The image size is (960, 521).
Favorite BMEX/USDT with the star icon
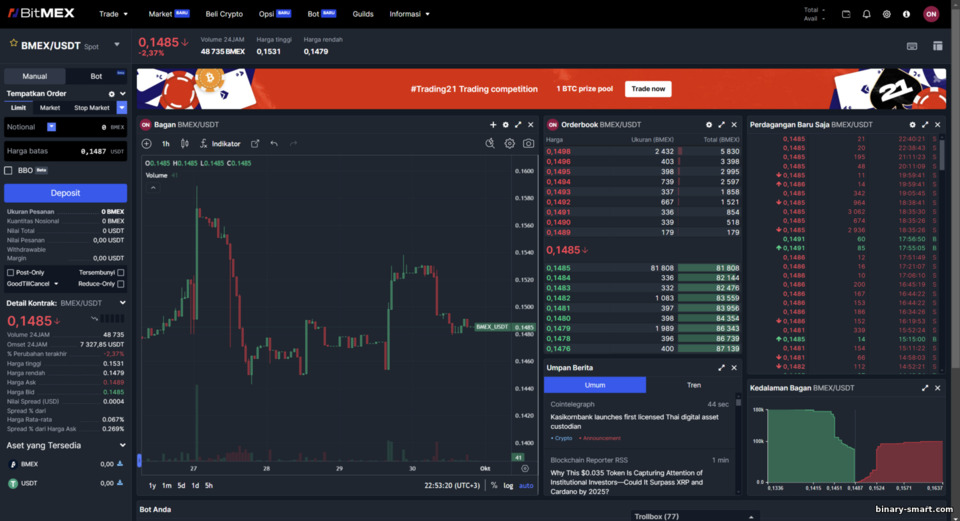pos(13,43)
